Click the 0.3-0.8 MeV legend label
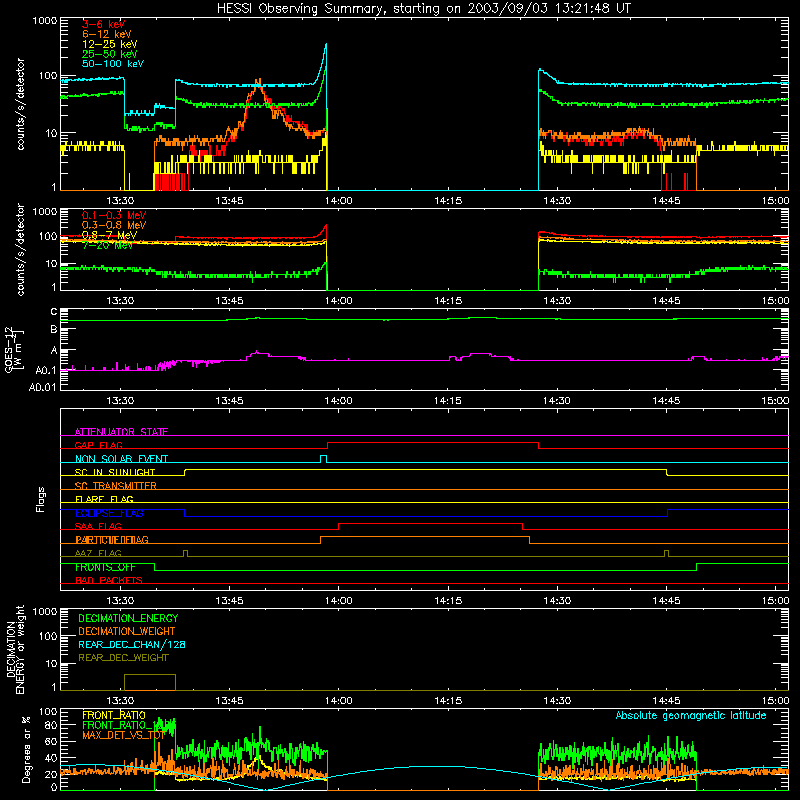 pyautogui.click(x=114, y=225)
